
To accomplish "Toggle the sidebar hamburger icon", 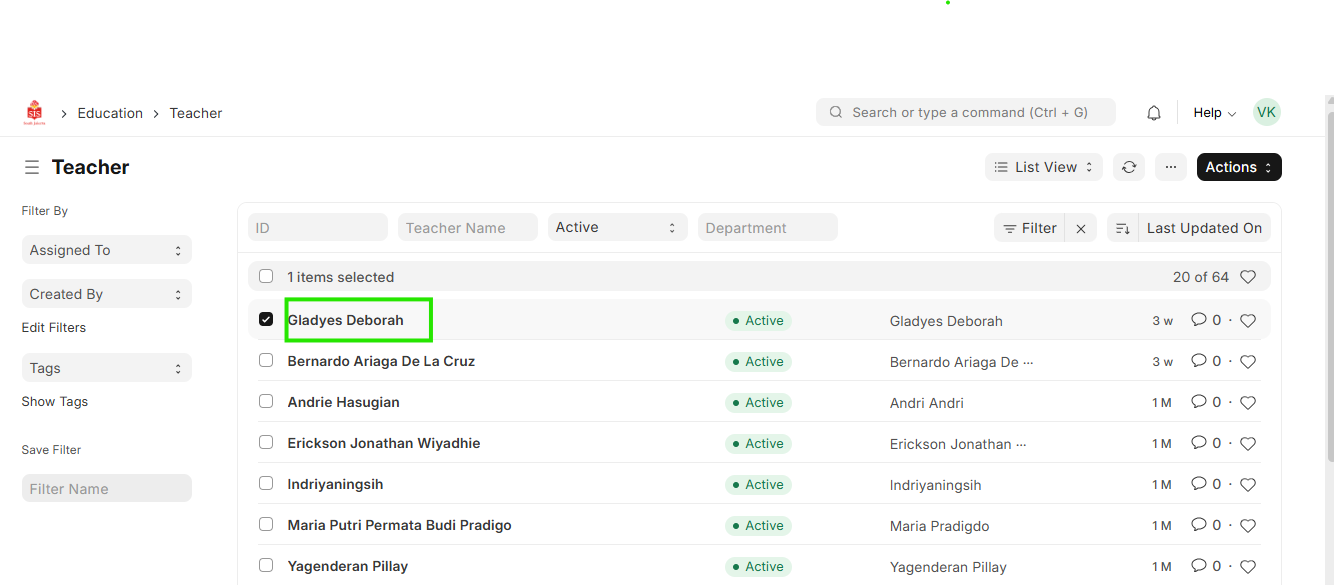I will click(32, 167).
